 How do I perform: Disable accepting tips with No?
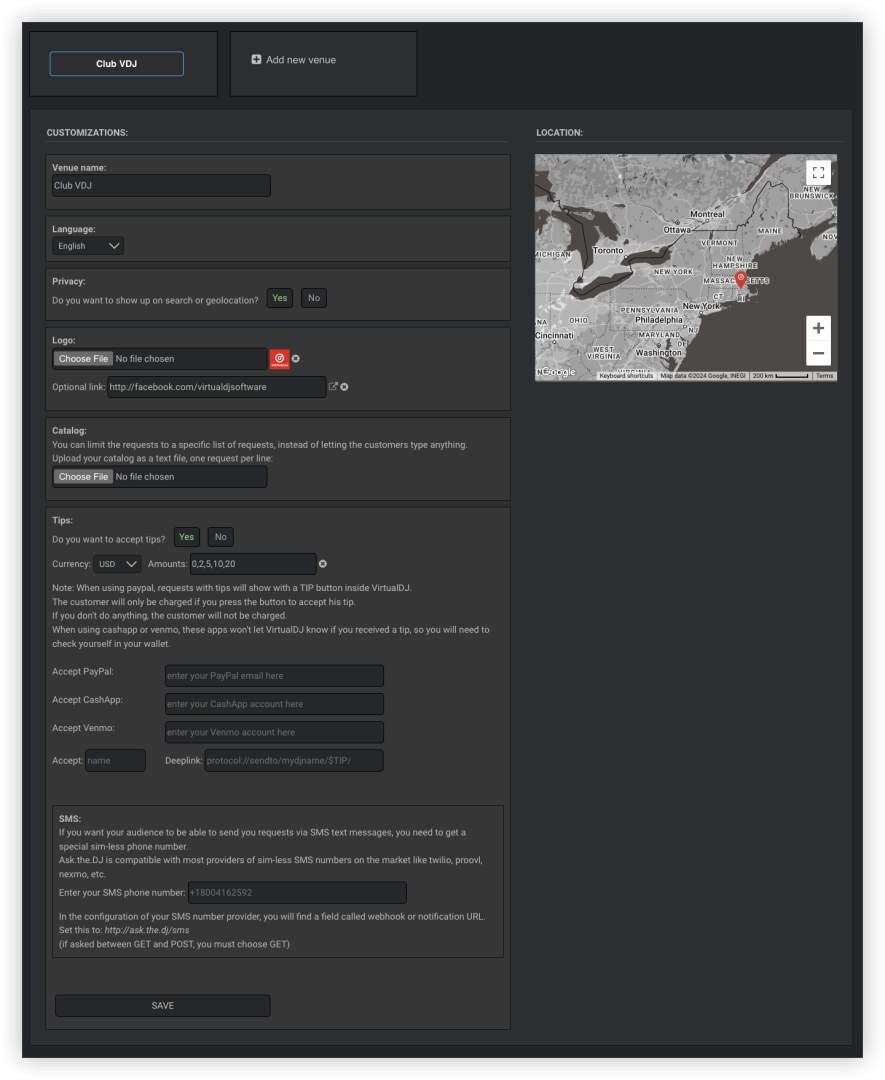[x=220, y=537]
